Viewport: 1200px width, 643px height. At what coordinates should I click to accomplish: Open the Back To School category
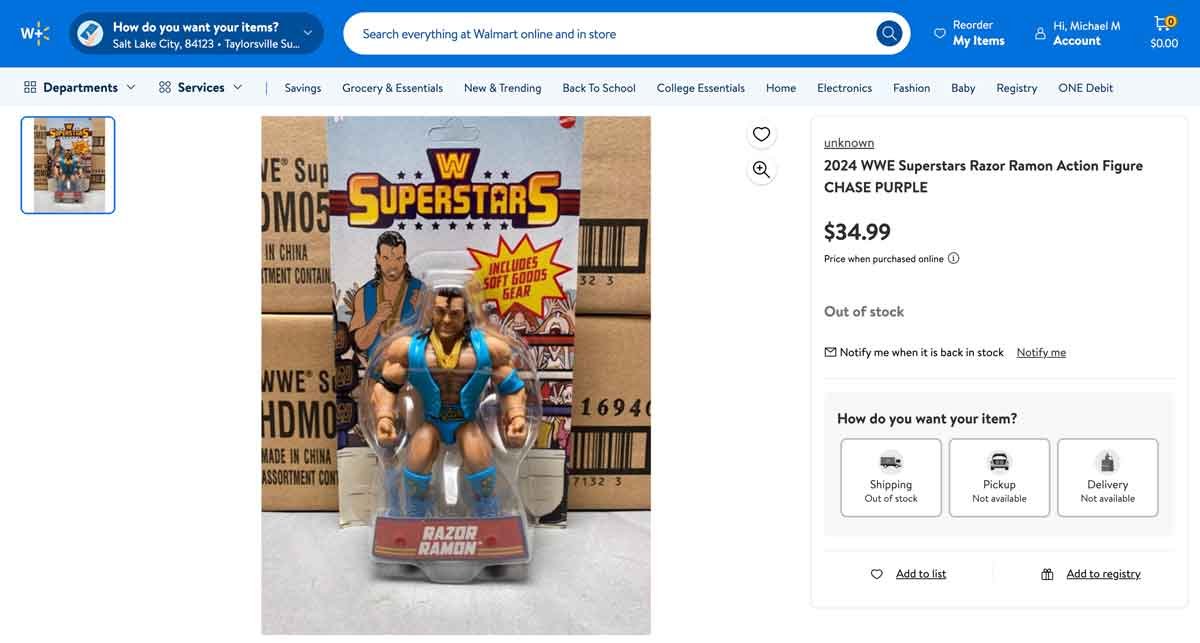pos(598,88)
